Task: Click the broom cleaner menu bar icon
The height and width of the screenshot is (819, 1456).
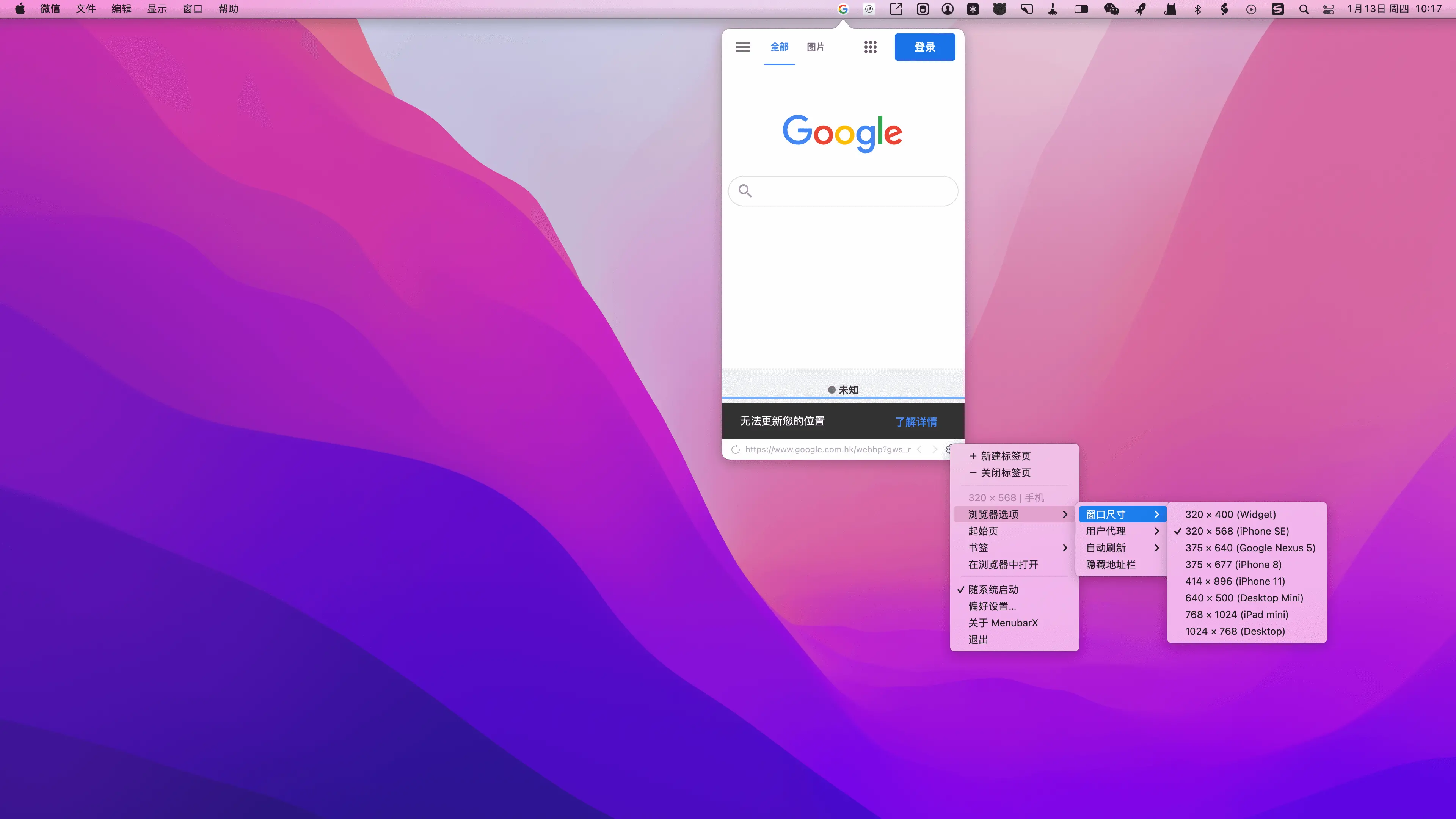Action: coord(1053,9)
